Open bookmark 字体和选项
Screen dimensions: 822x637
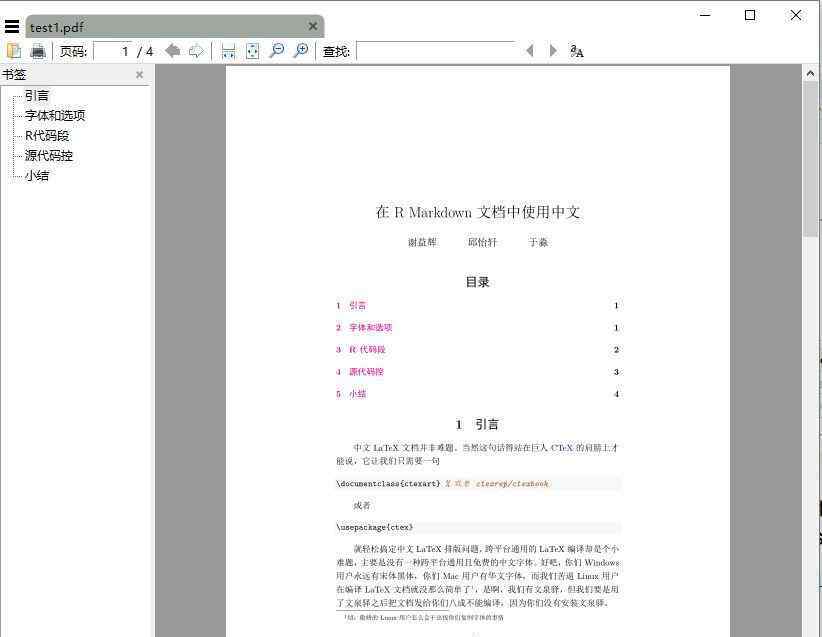[x=55, y=115]
